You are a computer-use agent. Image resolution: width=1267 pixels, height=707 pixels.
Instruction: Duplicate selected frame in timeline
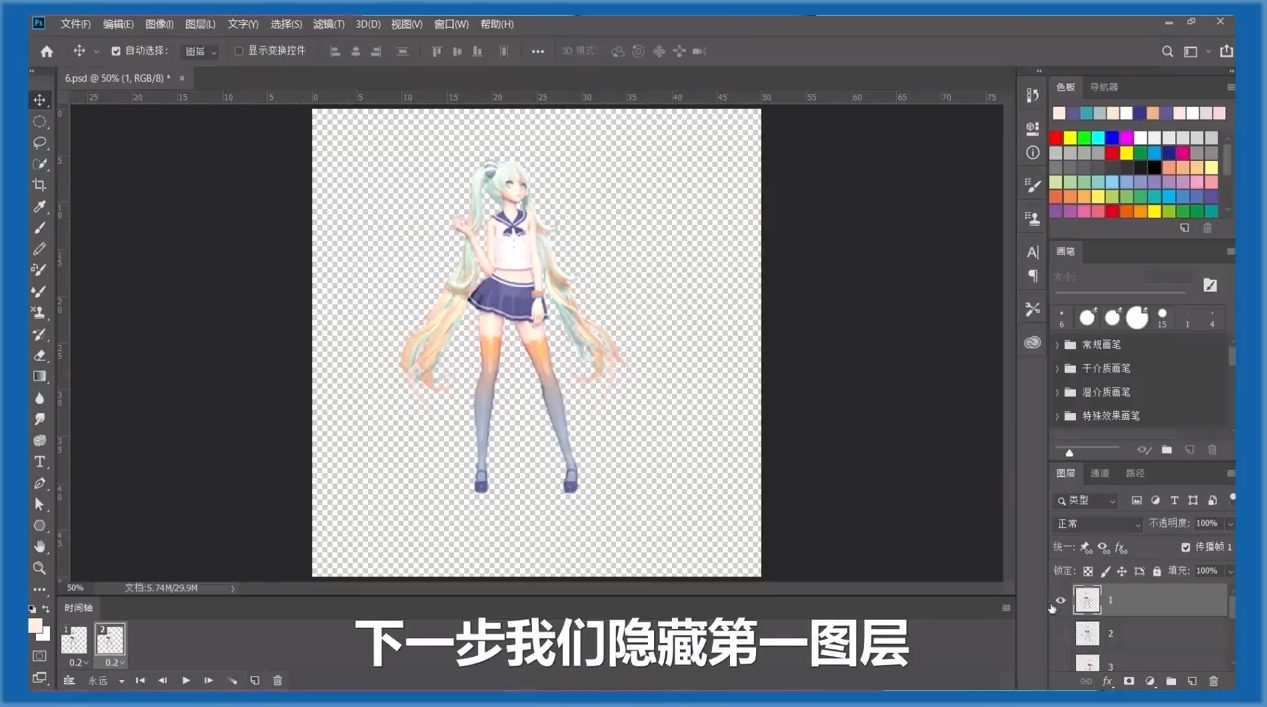255,681
